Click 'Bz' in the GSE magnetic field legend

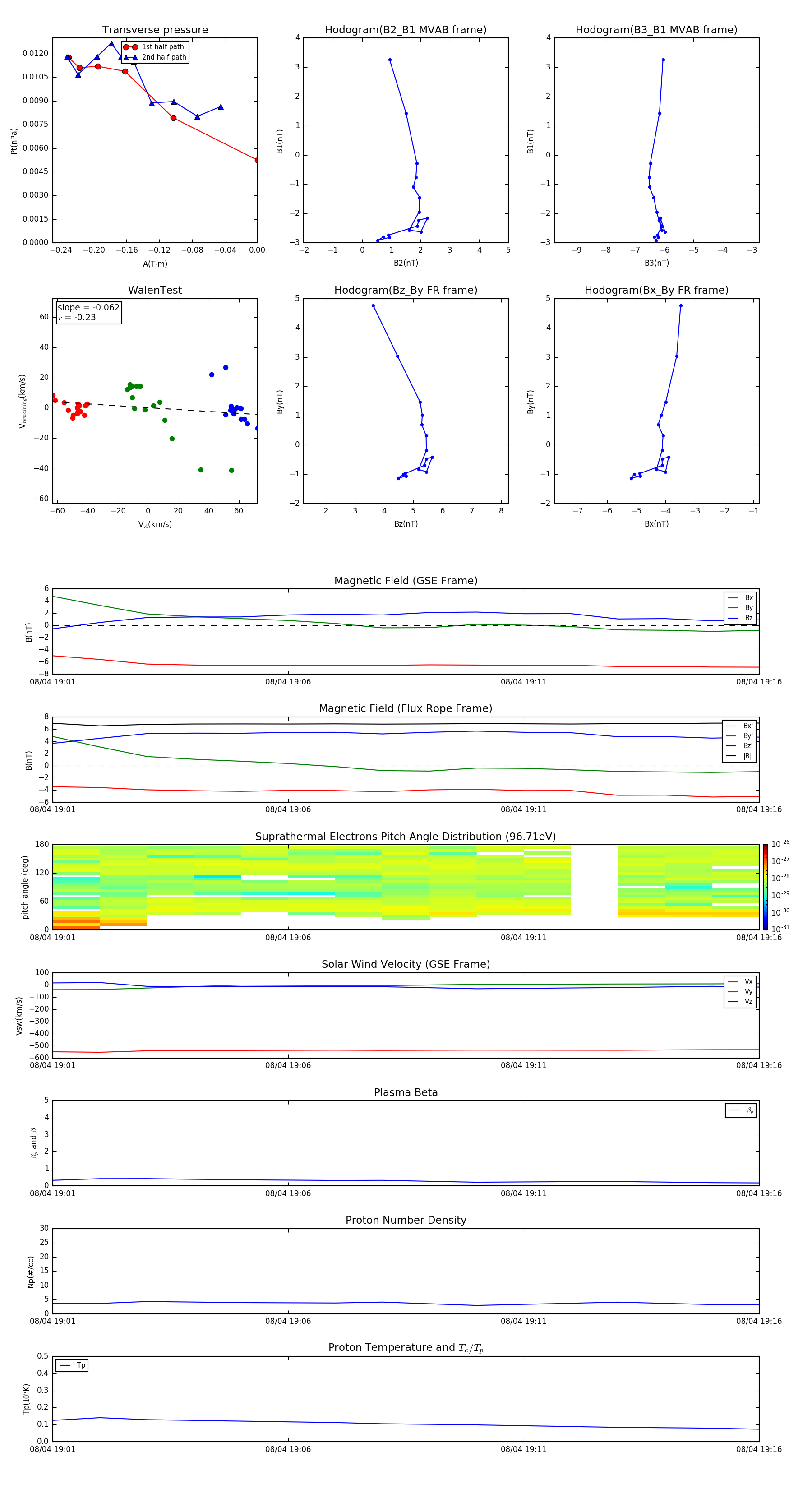(x=748, y=618)
